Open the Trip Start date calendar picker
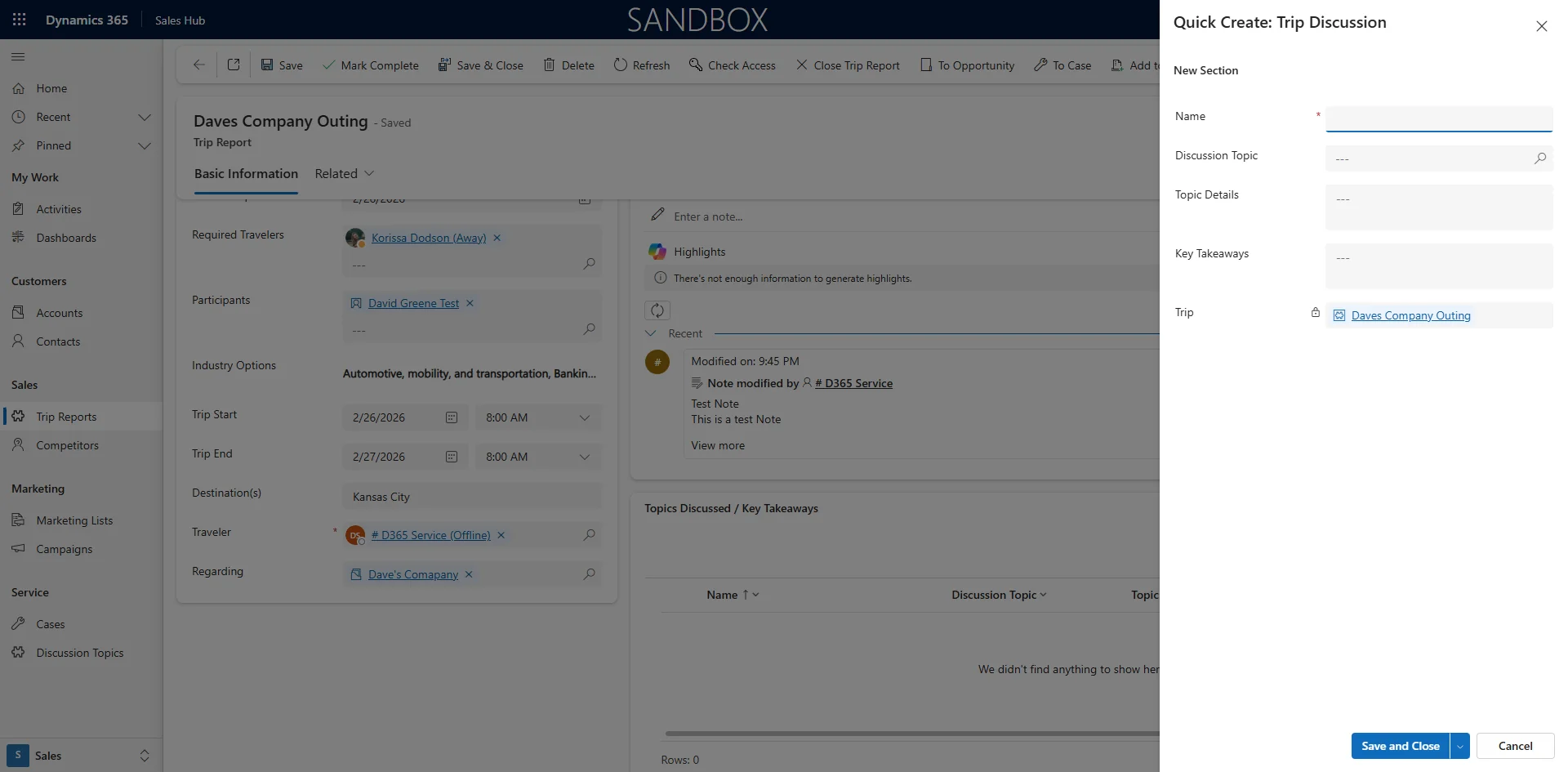 click(451, 417)
